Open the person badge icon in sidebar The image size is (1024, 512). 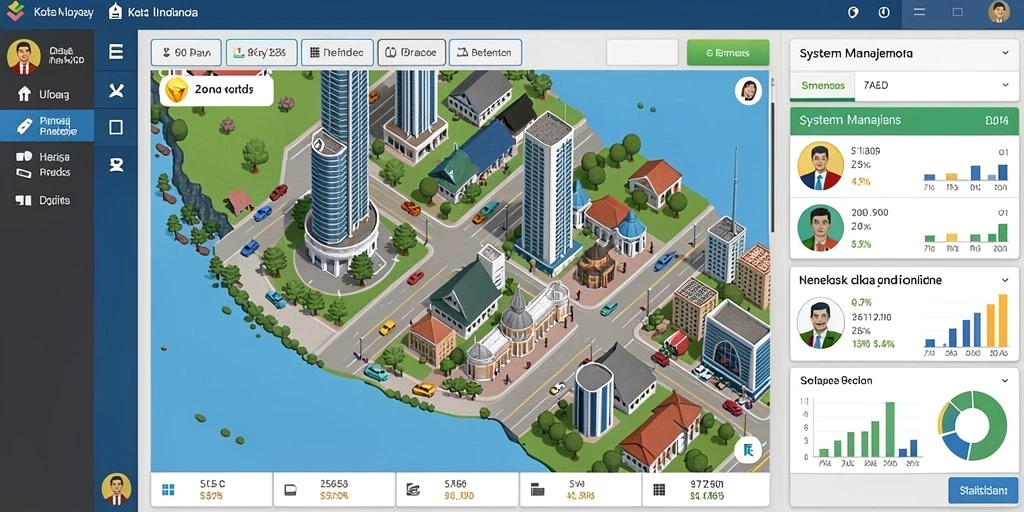point(116,165)
